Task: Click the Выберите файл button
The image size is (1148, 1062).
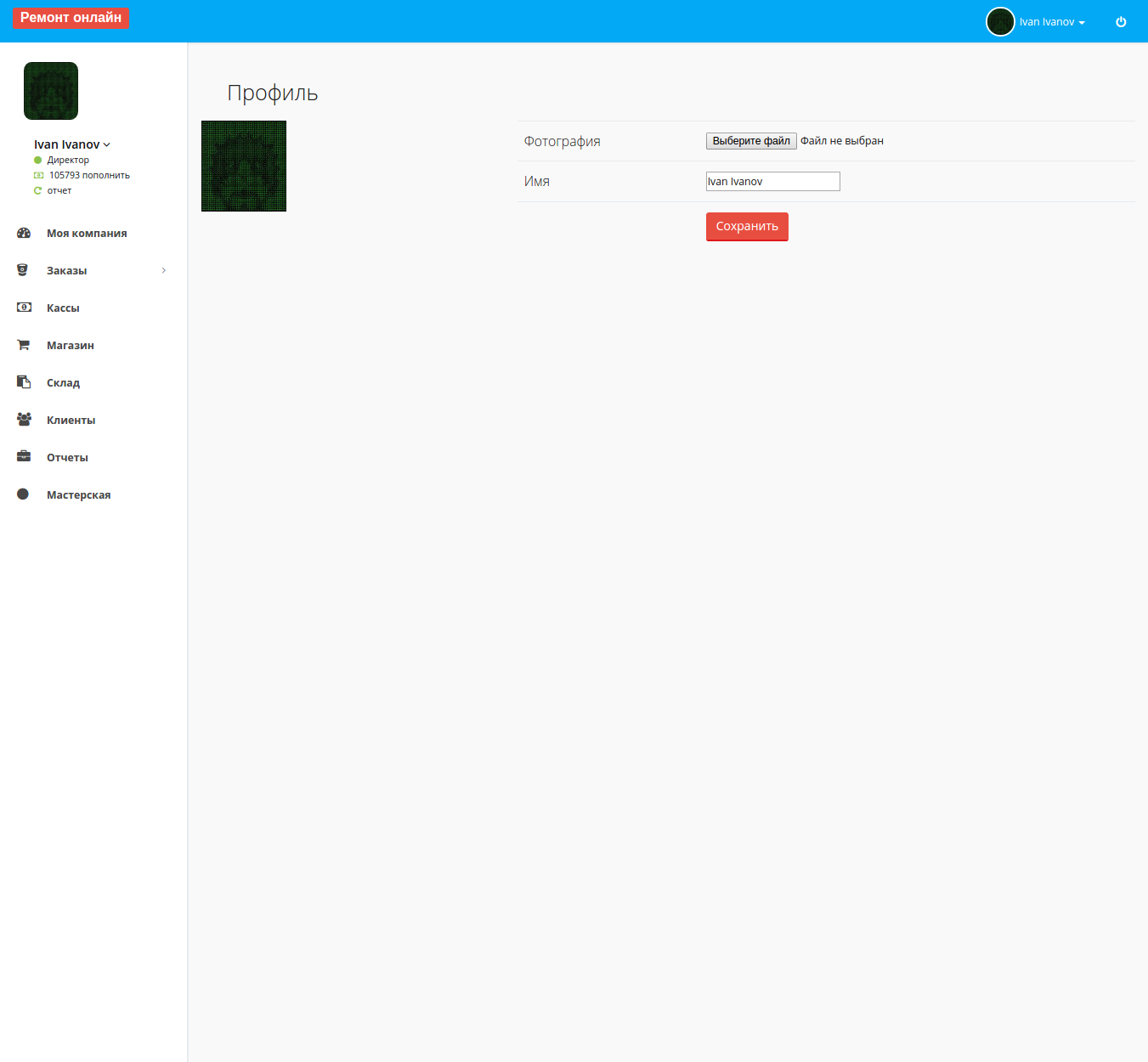Action: pyautogui.click(x=751, y=141)
